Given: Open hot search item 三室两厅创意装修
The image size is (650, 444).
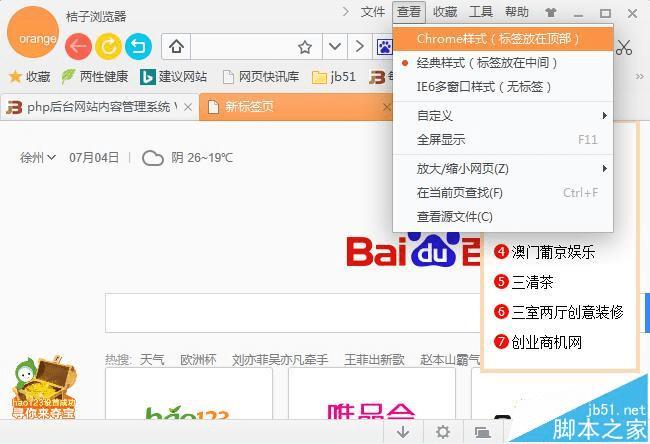Looking at the screenshot, I should (558, 312).
